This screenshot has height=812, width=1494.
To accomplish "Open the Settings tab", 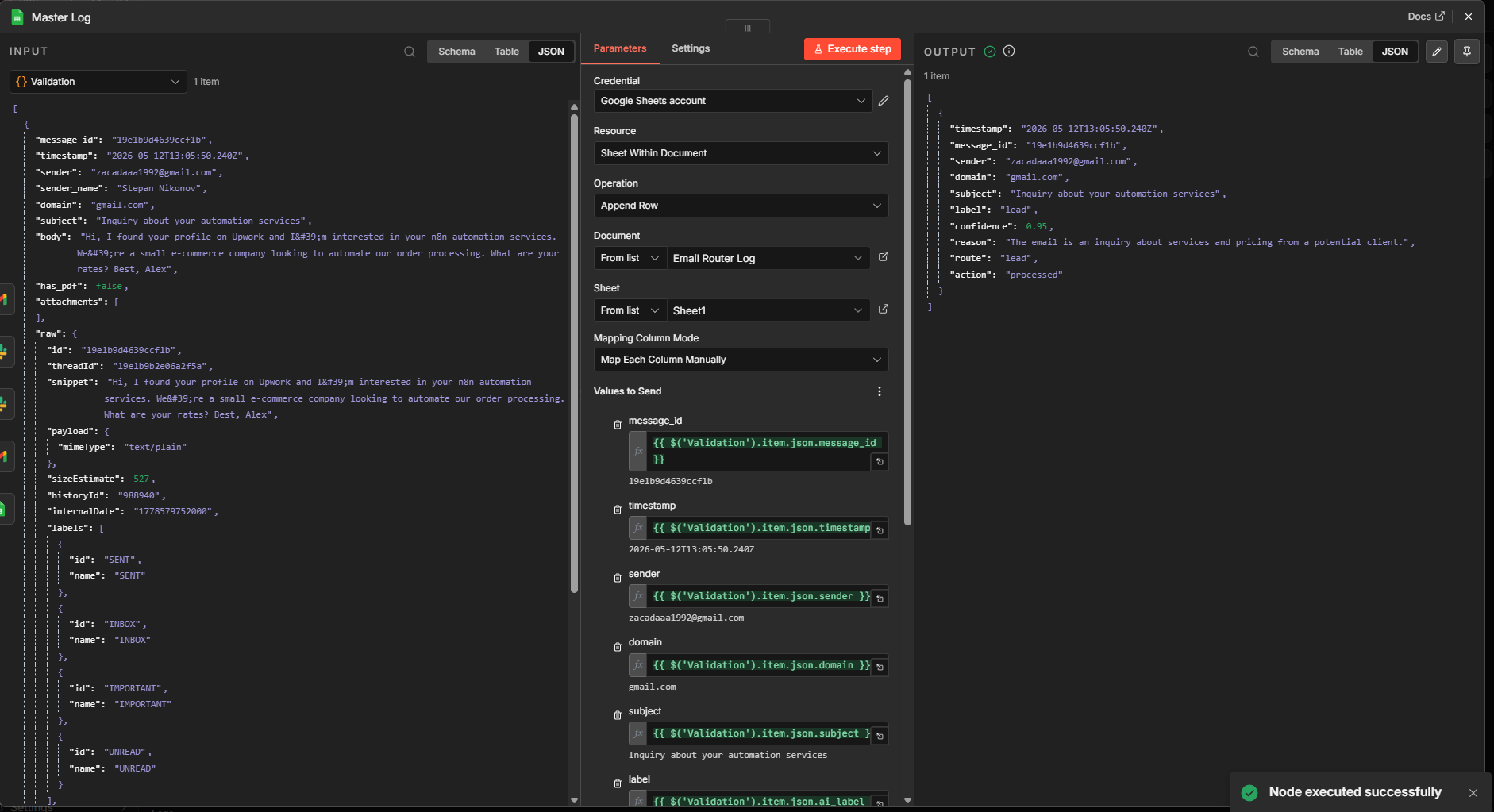I will [691, 48].
